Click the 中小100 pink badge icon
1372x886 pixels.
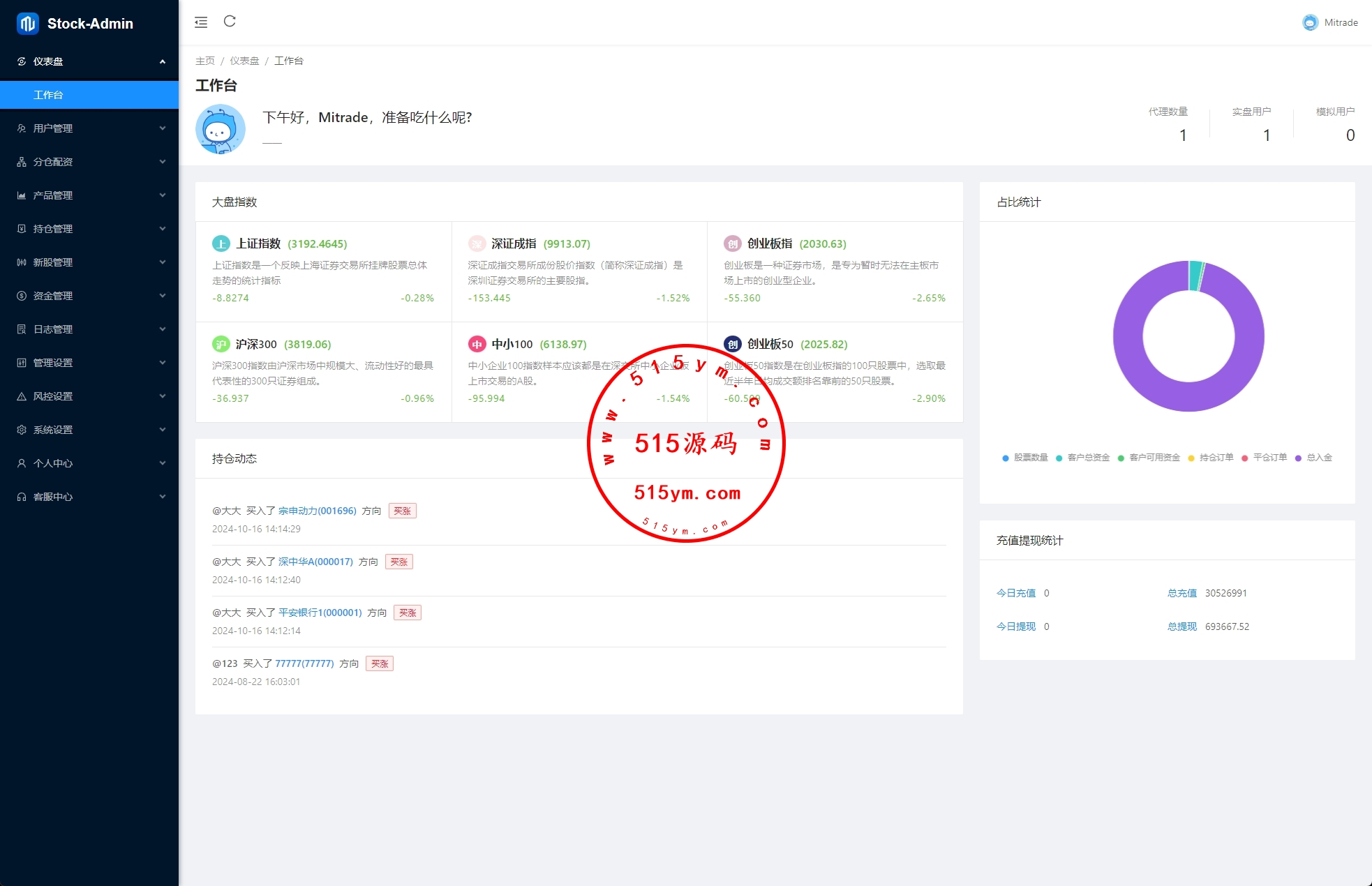click(x=477, y=344)
